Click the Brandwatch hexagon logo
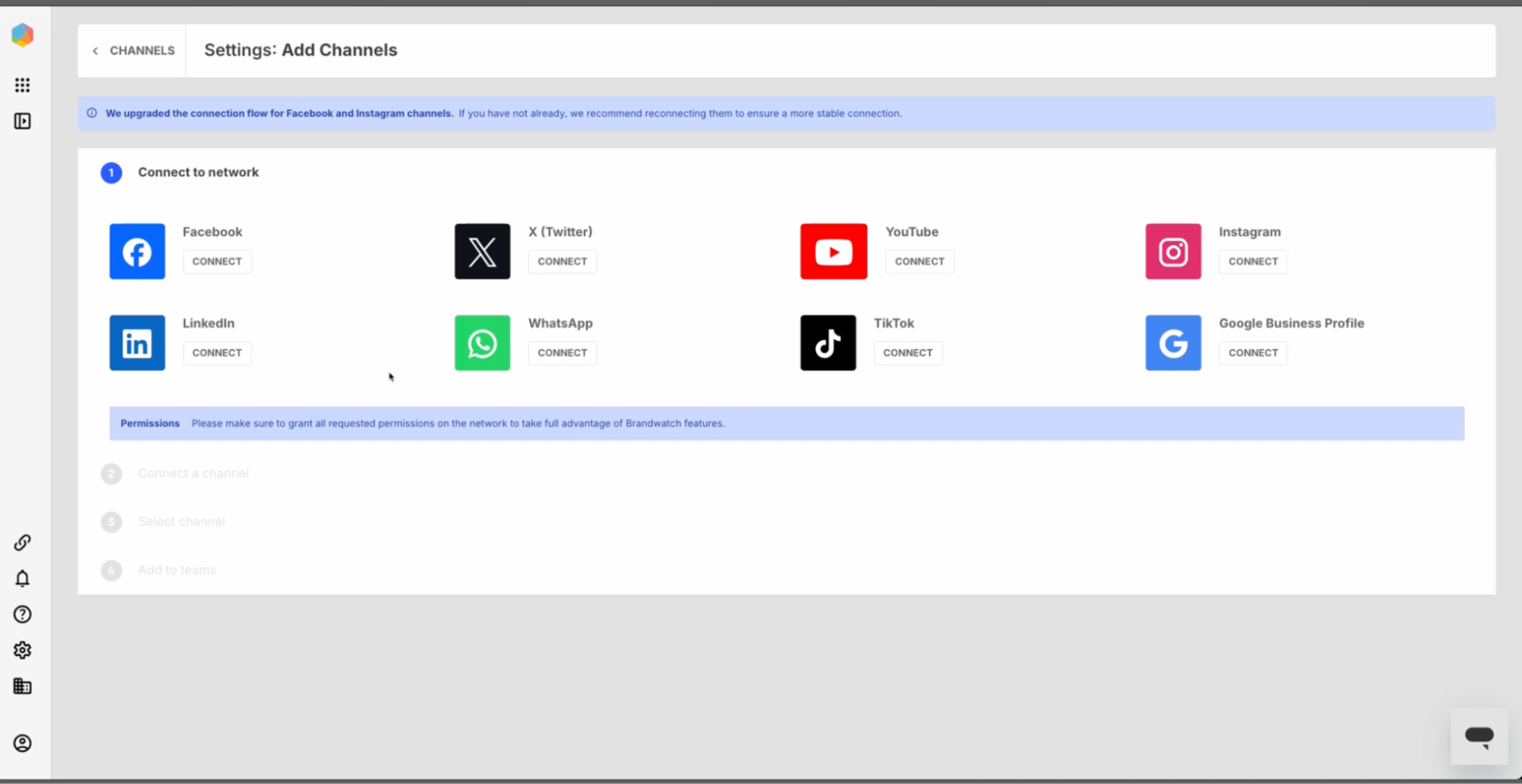Screen dimensions: 1522x784 pyautogui.click(x=22, y=35)
